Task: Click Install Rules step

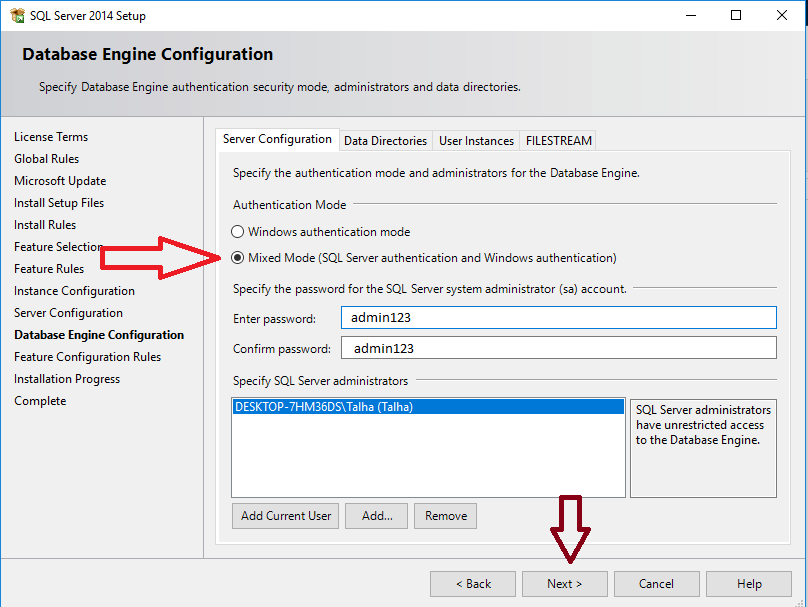Action: click(x=45, y=225)
